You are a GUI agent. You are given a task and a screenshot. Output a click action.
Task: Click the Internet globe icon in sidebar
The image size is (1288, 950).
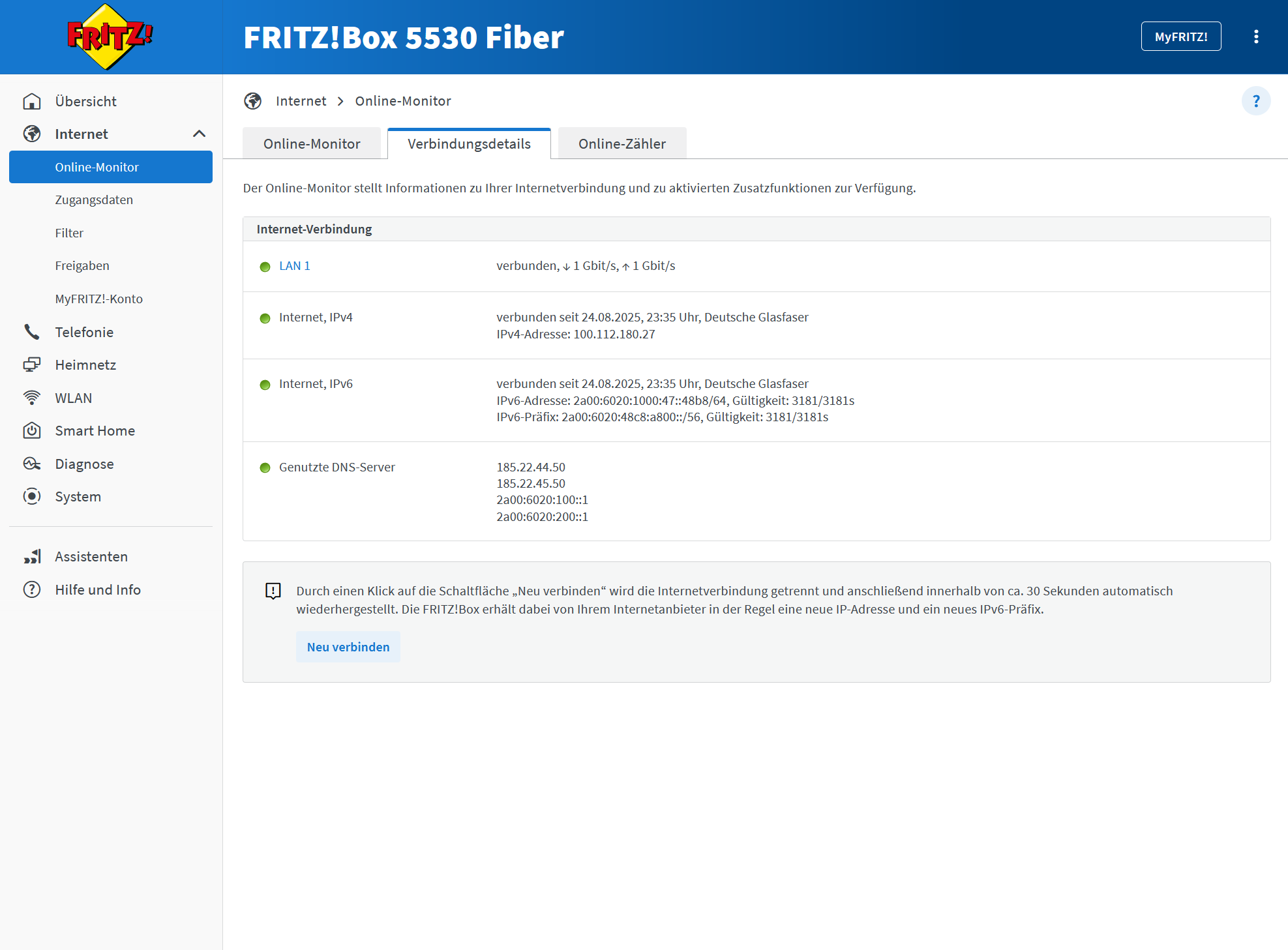tap(32, 134)
